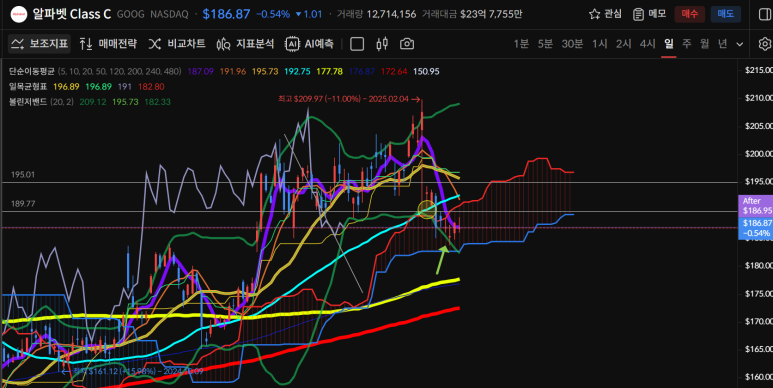Image resolution: width=773 pixels, height=388 pixels.
Task: Click the $186.87 price in header
Action: coord(226,14)
